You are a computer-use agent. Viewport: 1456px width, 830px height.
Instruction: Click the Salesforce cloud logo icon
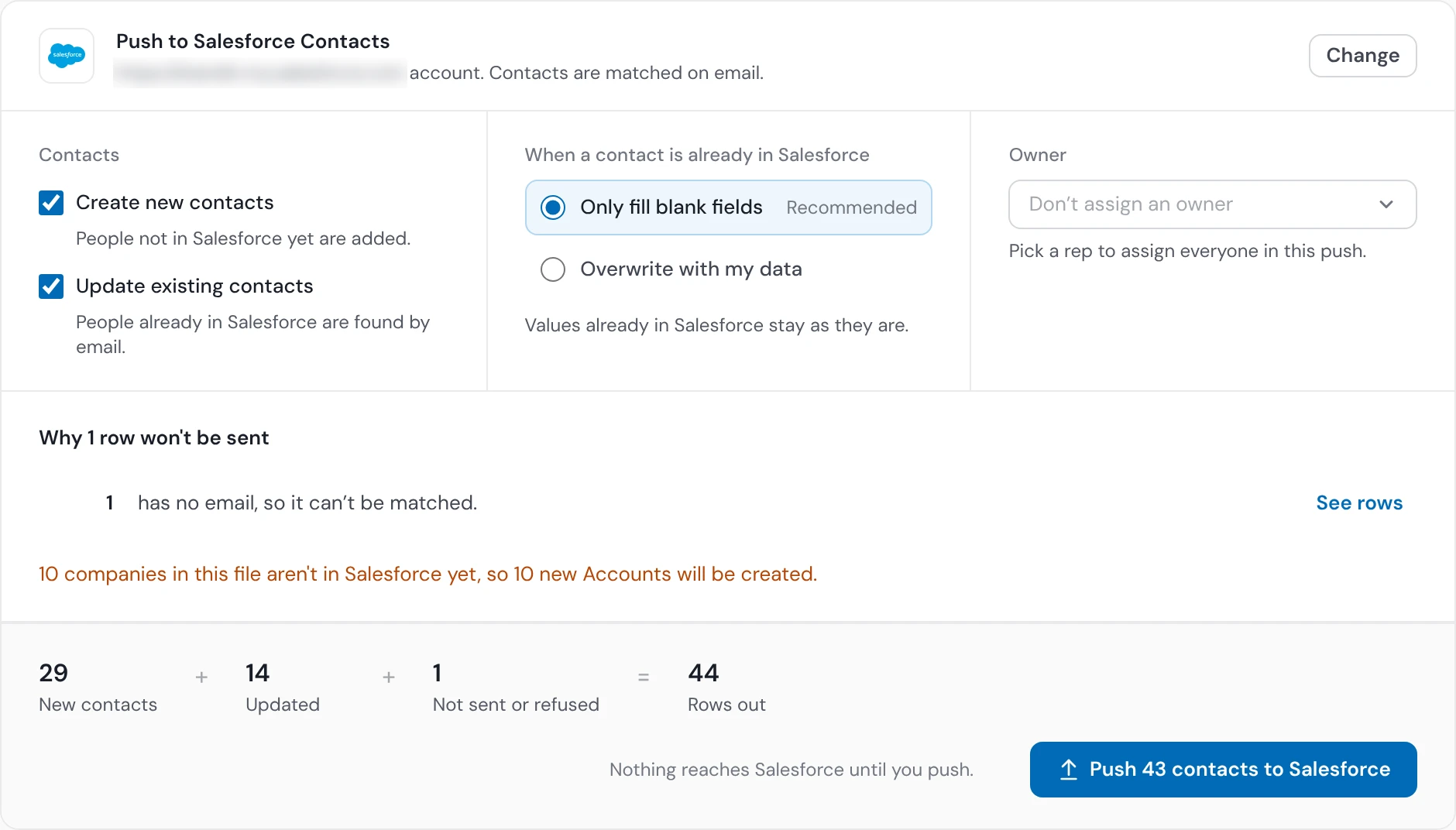[x=67, y=56]
